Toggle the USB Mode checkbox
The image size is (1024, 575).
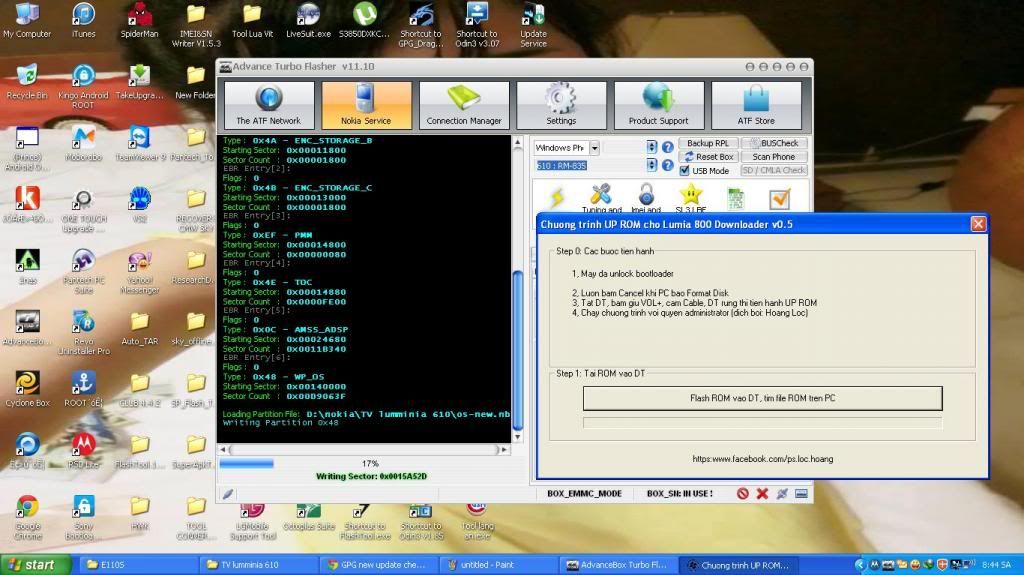684,171
